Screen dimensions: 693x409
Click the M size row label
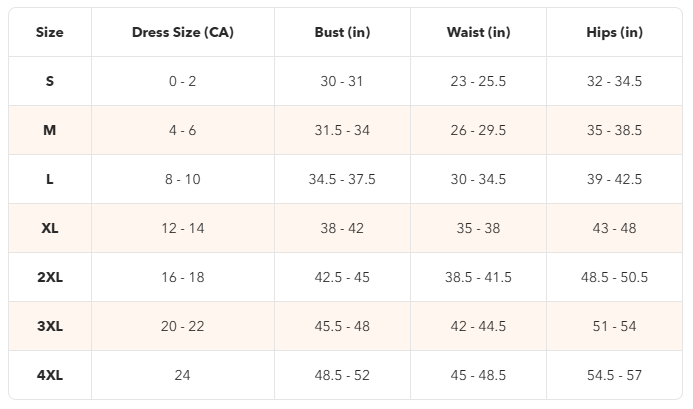coord(49,130)
